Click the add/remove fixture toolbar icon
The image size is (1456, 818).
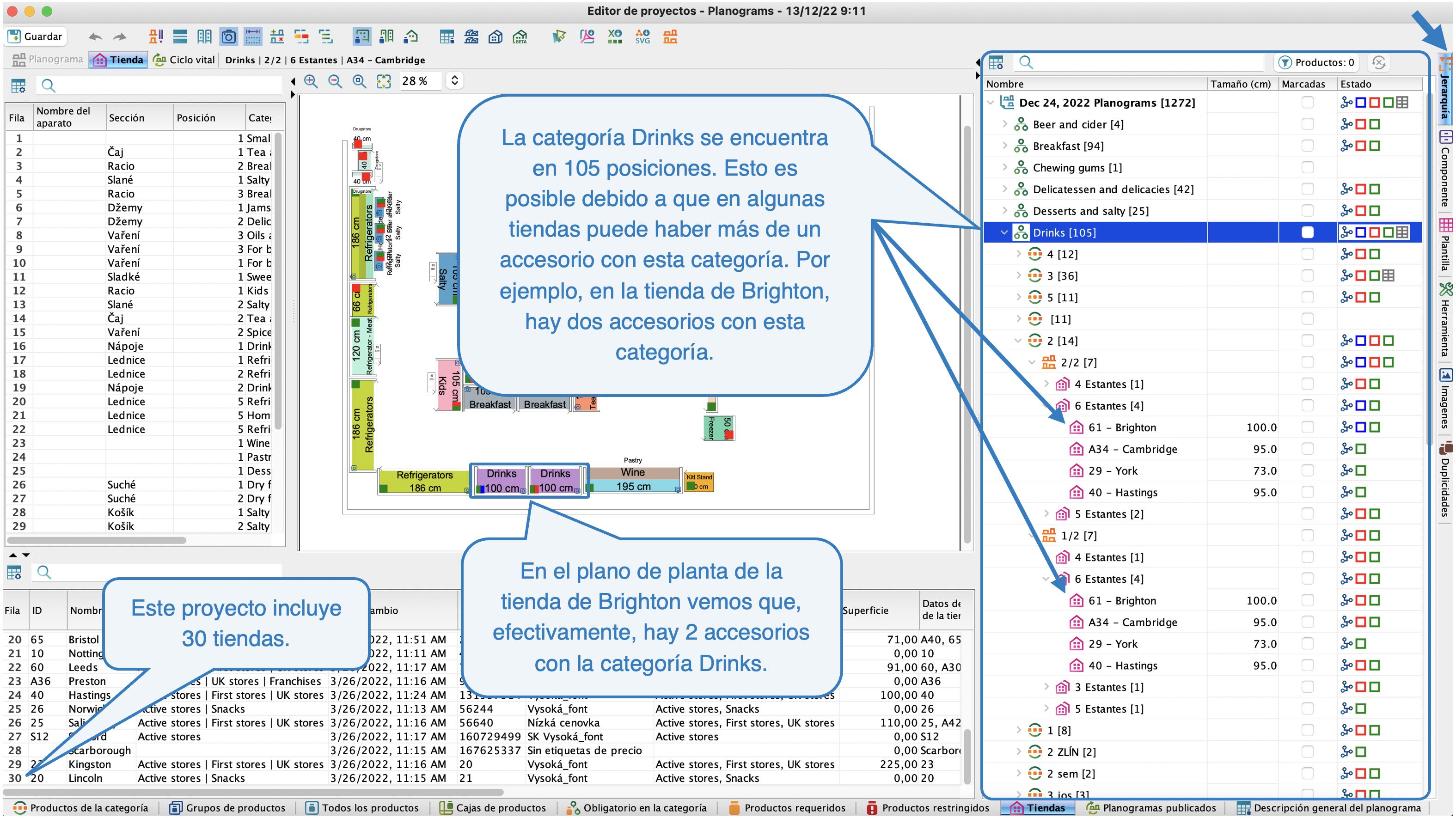[x=277, y=37]
